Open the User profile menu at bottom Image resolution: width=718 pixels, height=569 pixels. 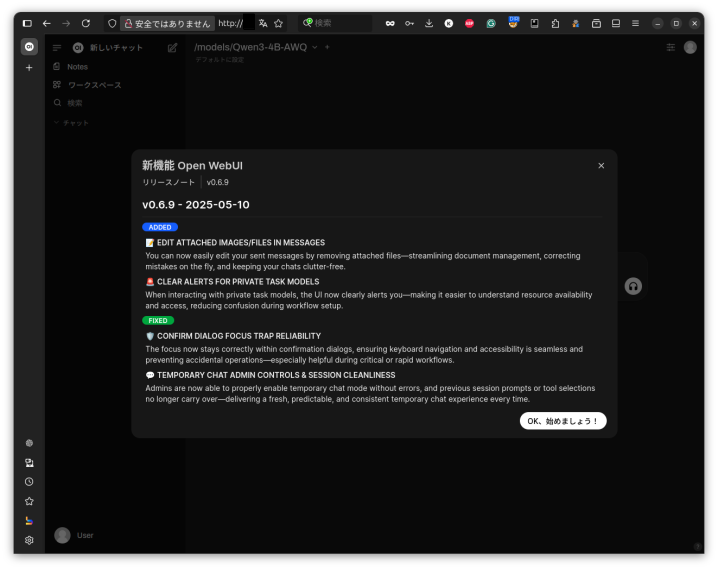(x=74, y=535)
